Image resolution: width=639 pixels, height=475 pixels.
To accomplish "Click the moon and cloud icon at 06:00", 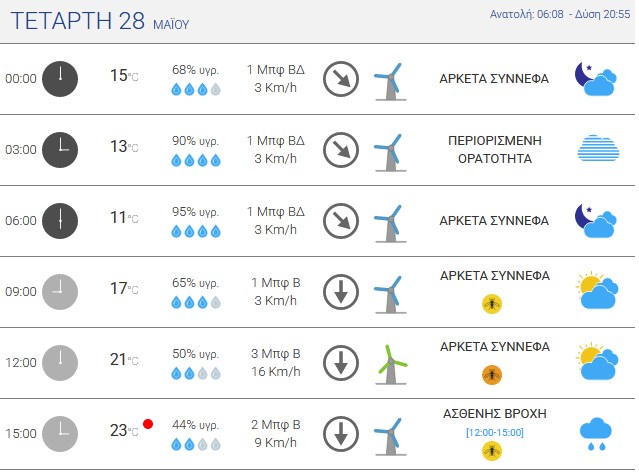I will [x=596, y=221].
